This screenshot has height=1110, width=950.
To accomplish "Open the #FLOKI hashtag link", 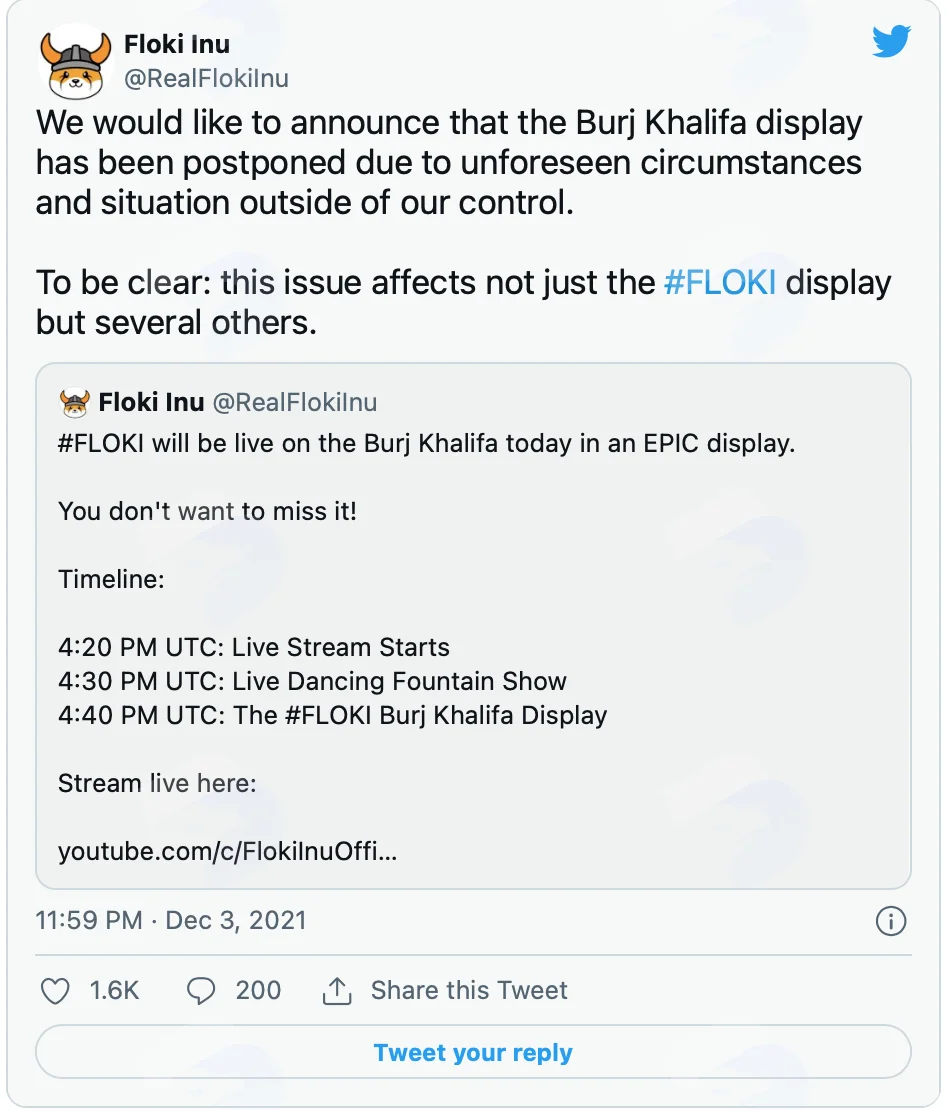I will tap(719, 282).
